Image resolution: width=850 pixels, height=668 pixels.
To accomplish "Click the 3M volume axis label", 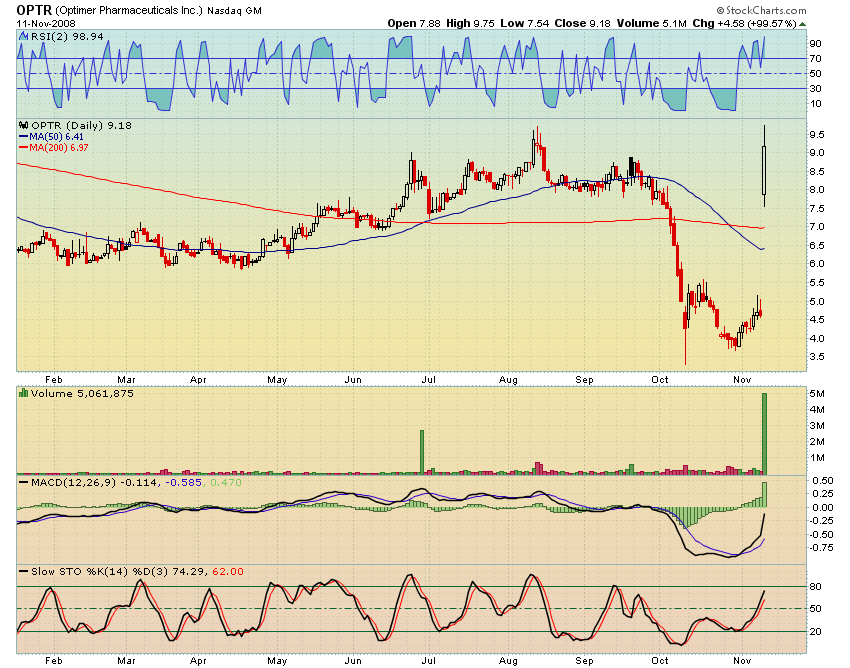I will click(817, 426).
